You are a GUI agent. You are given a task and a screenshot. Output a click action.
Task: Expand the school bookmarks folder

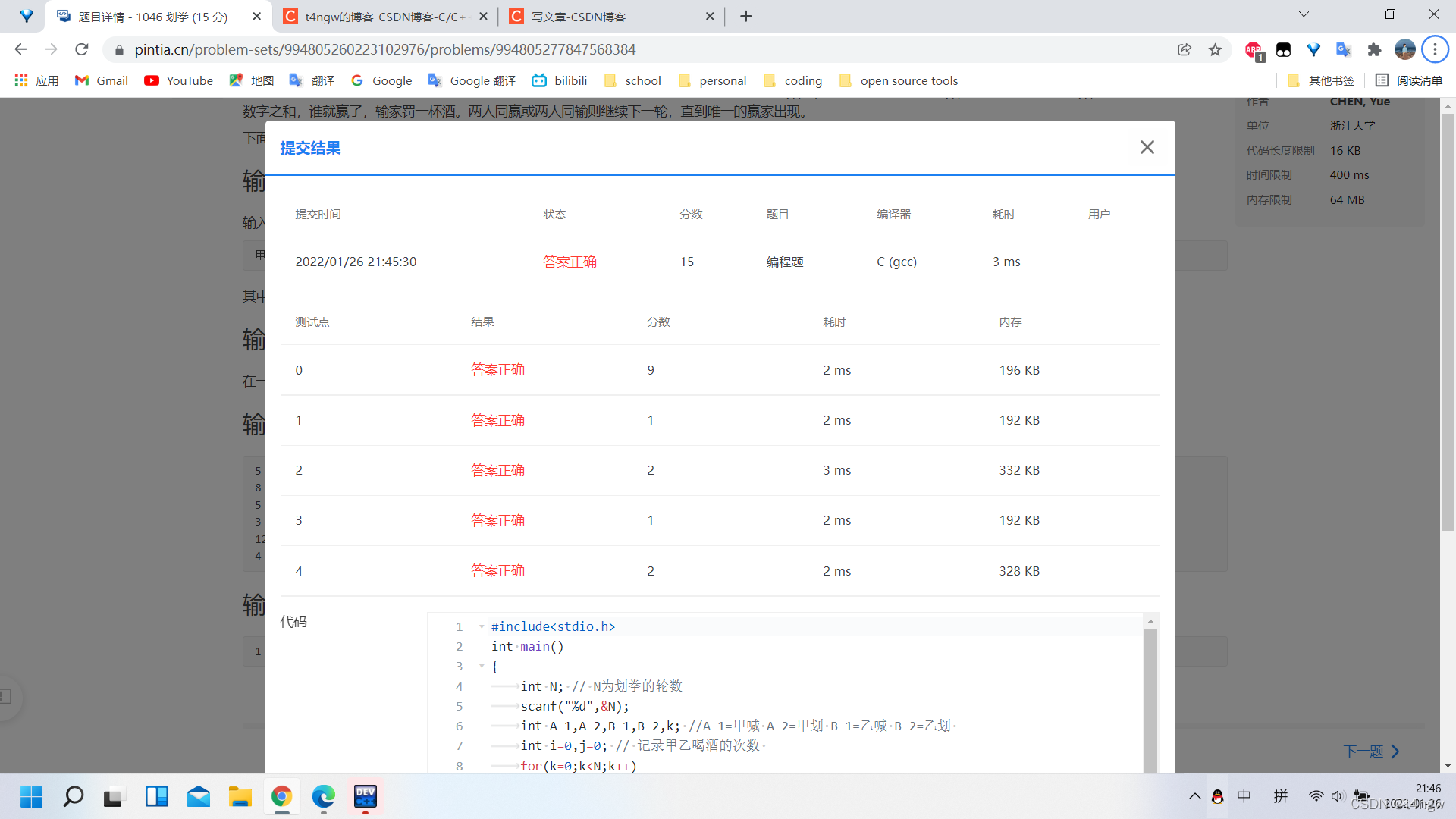pos(632,80)
